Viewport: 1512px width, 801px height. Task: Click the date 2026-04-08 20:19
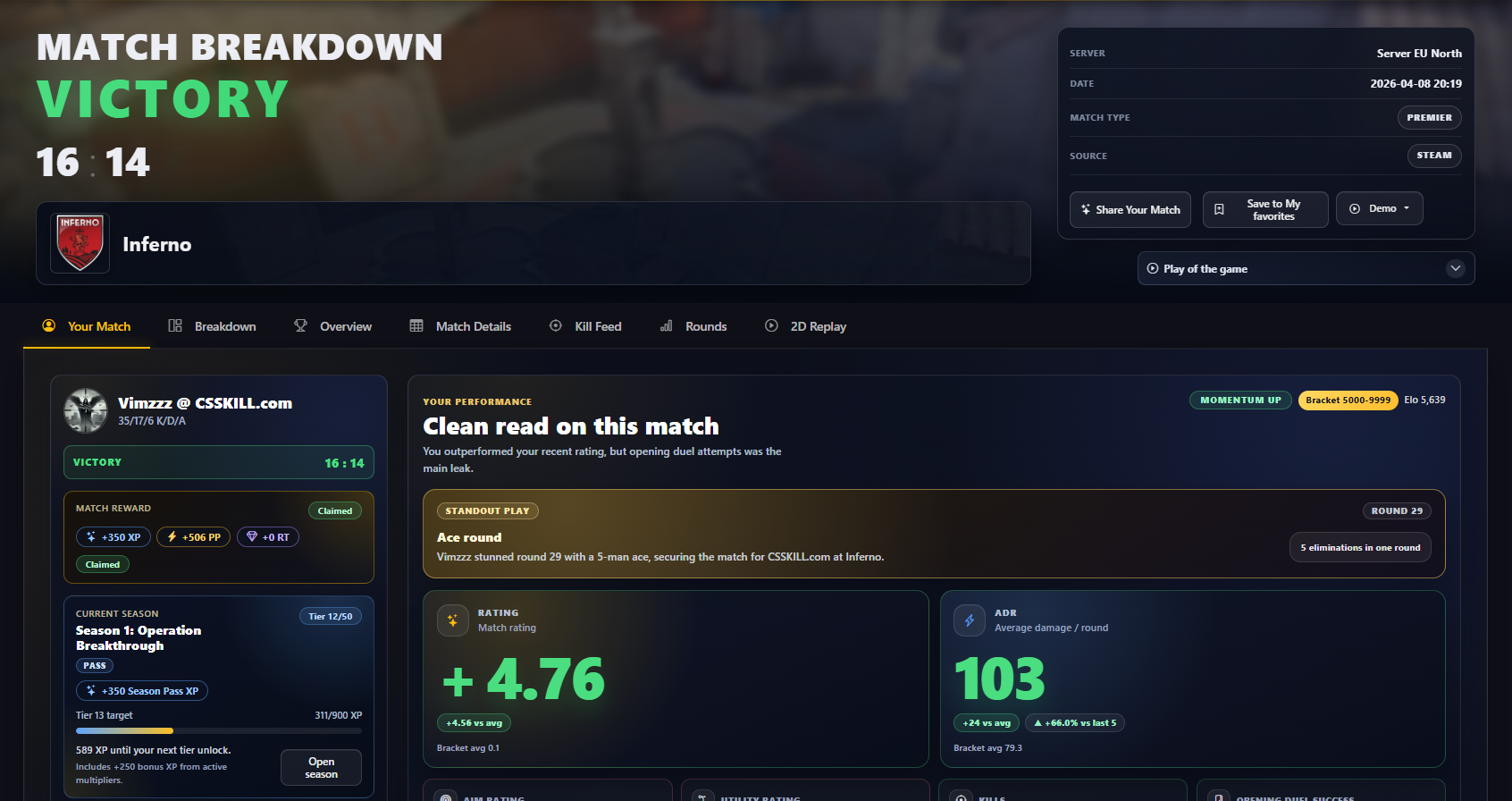pyautogui.click(x=1416, y=83)
